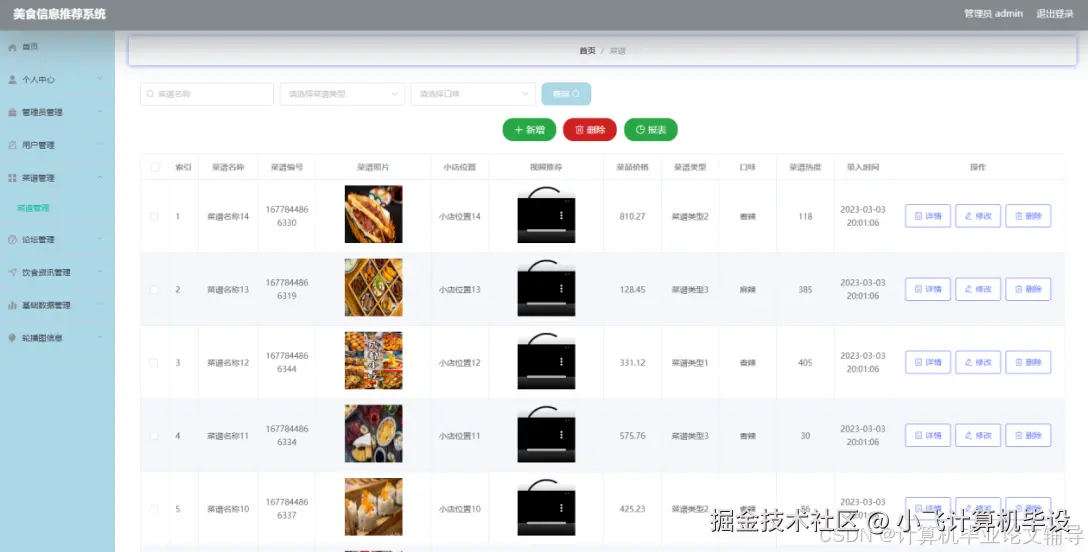Screen dimensions: 1088x552
Task: Click 修改 in the 菜谱名称13 row
Action: (x=978, y=289)
